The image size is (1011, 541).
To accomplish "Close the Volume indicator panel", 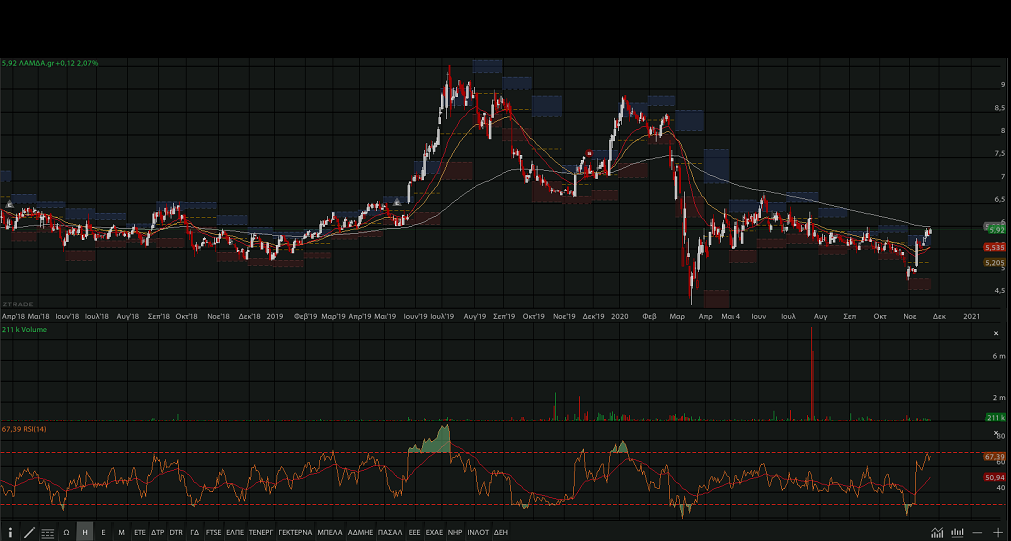I will pyautogui.click(x=995, y=333).
